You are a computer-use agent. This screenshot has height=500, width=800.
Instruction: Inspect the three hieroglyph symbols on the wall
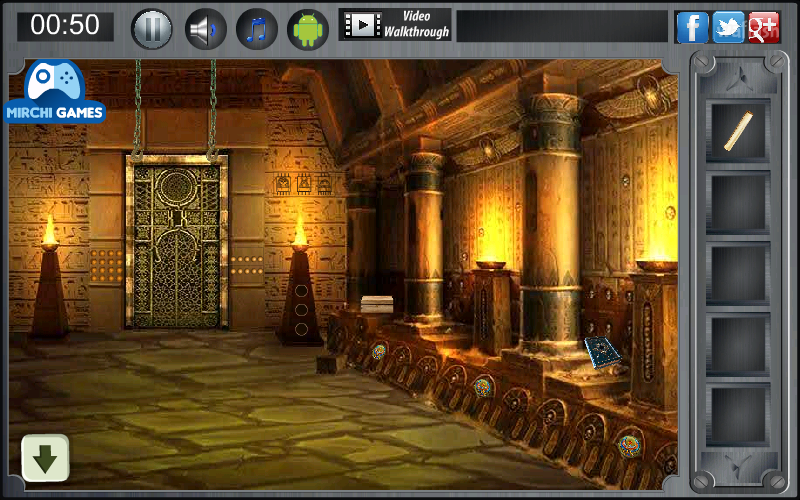[x=303, y=184]
